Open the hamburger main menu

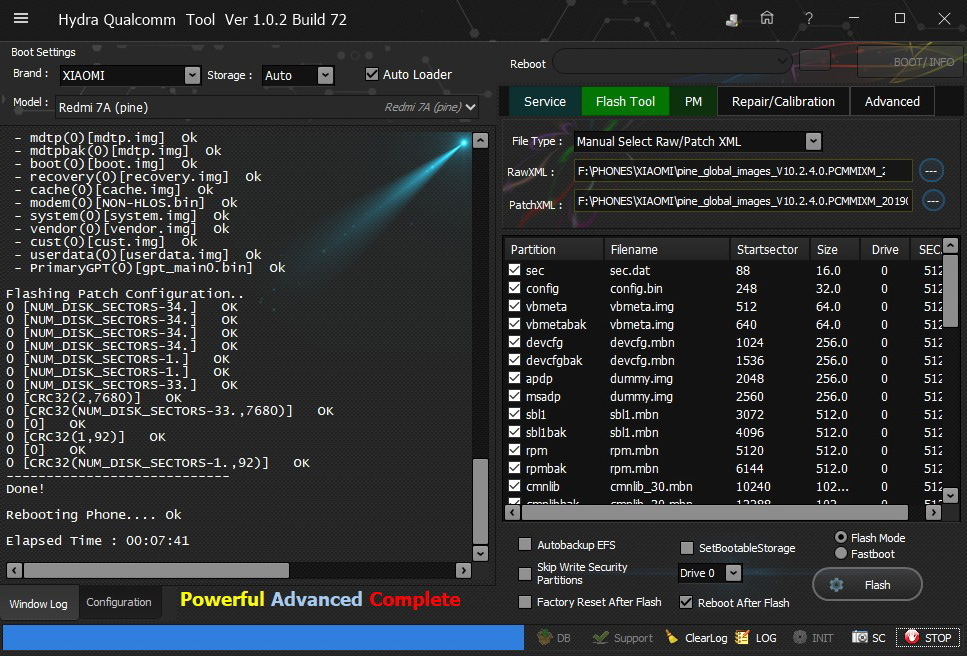click(x=21, y=18)
